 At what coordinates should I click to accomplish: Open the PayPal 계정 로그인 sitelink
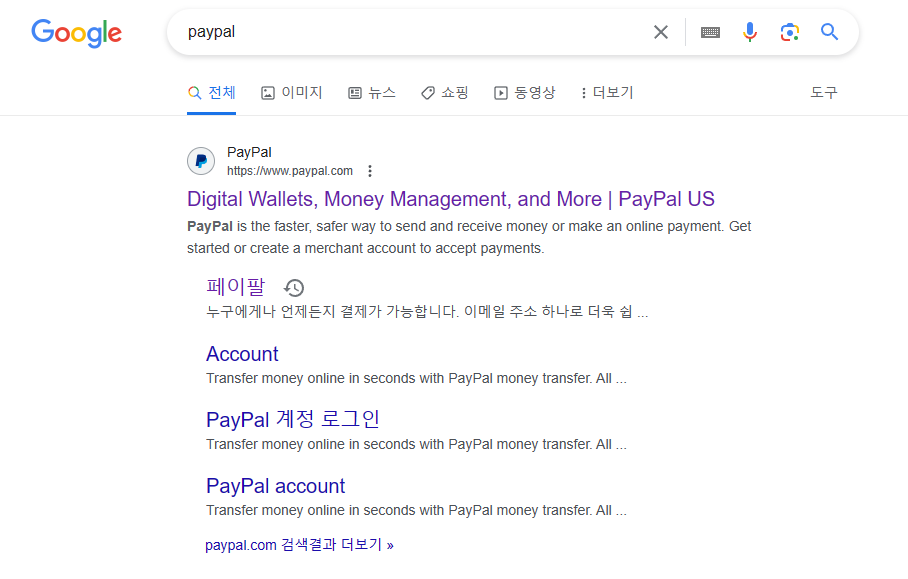(x=292, y=419)
